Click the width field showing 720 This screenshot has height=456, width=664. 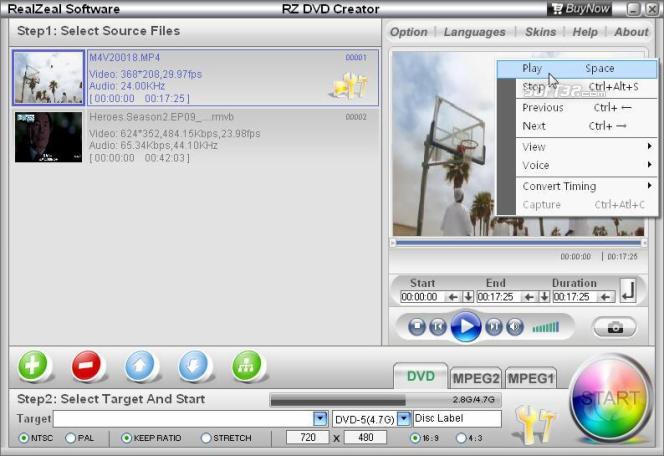pyautogui.click(x=307, y=437)
